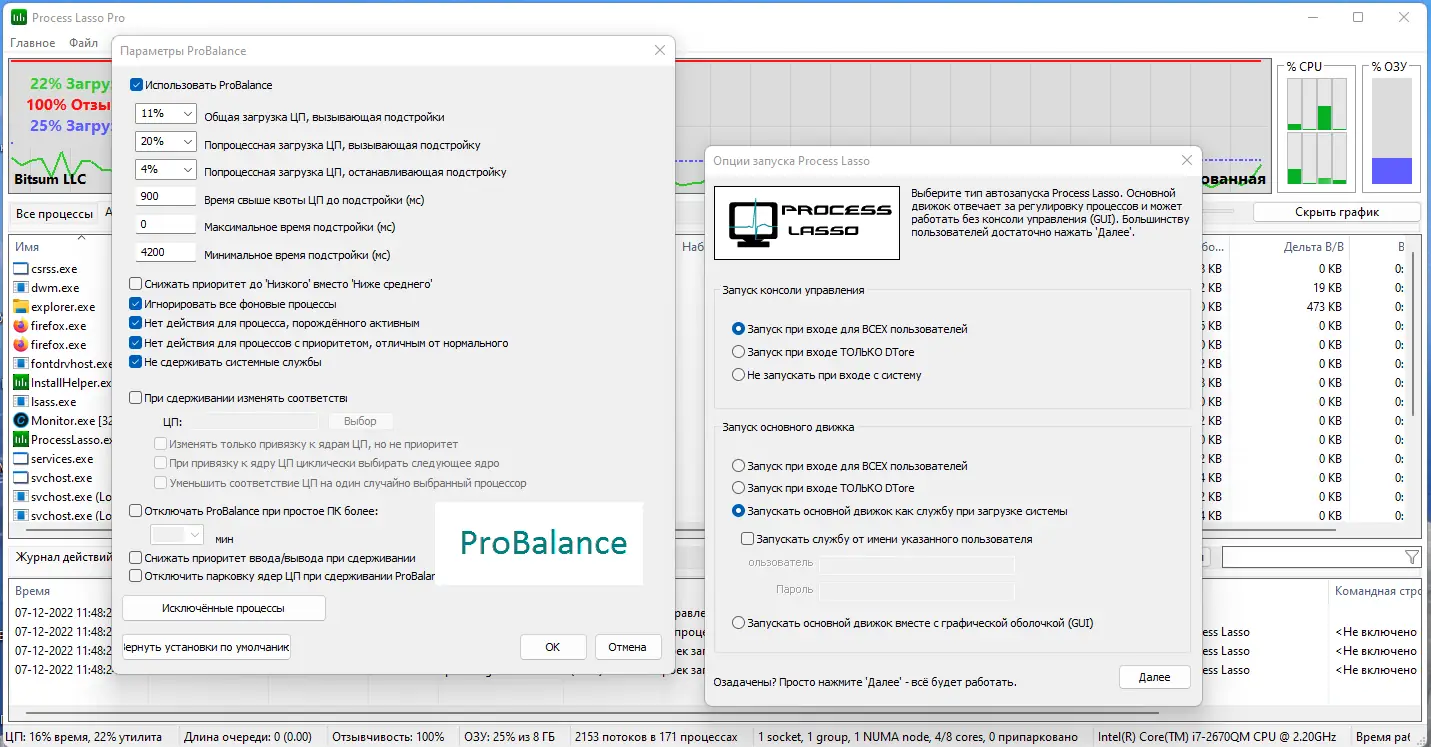Screen dimensions: 1431x747
Task: Select Запуск при входе ТОЛЬКО DTore for console
Action: click(x=738, y=352)
